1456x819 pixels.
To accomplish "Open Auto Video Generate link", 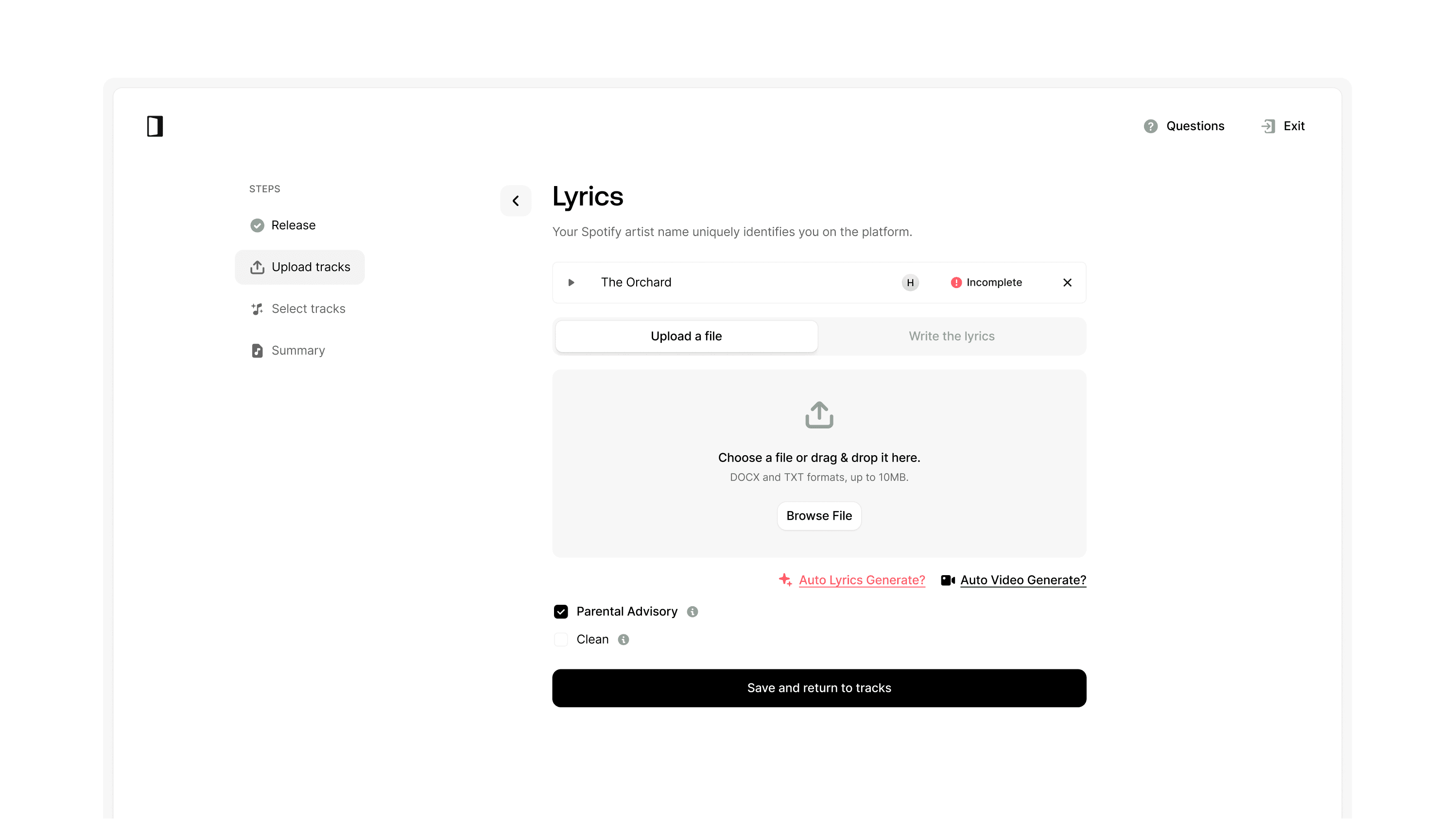I will (1023, 580).
